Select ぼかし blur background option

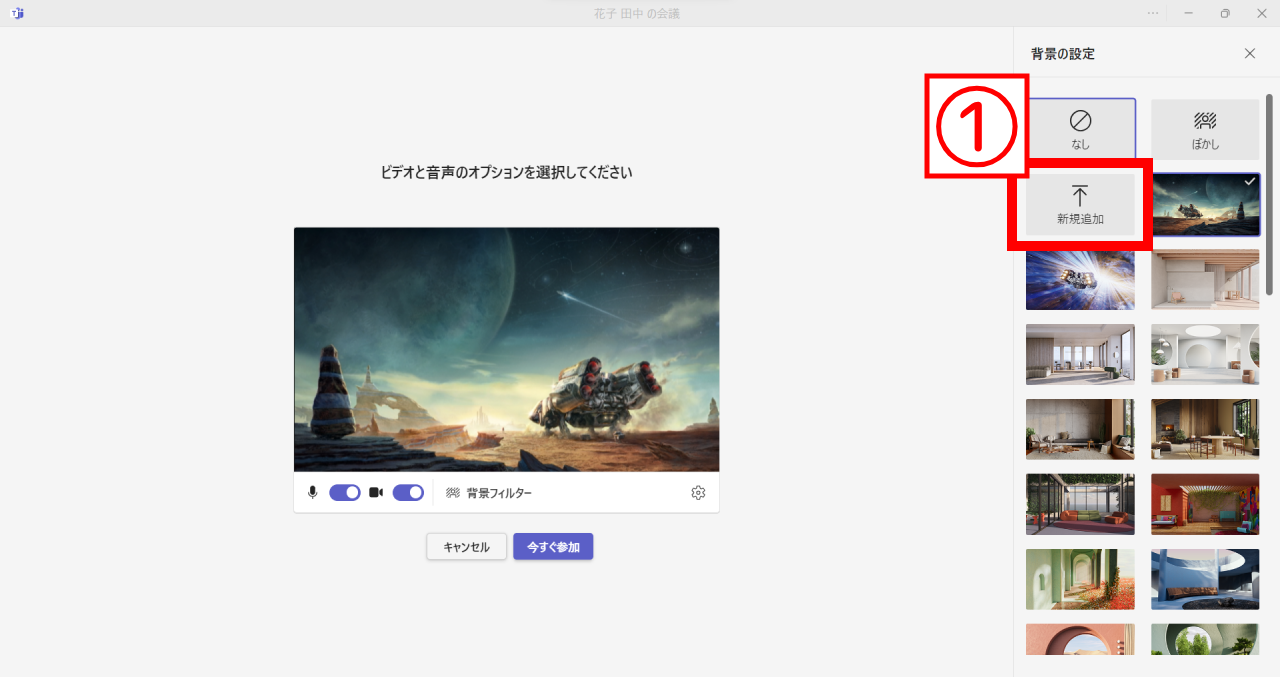pos(1205,129)
